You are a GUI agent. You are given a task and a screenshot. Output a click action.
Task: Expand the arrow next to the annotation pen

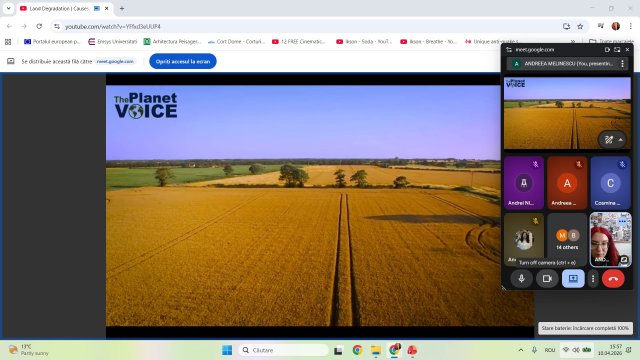[620, 140]
